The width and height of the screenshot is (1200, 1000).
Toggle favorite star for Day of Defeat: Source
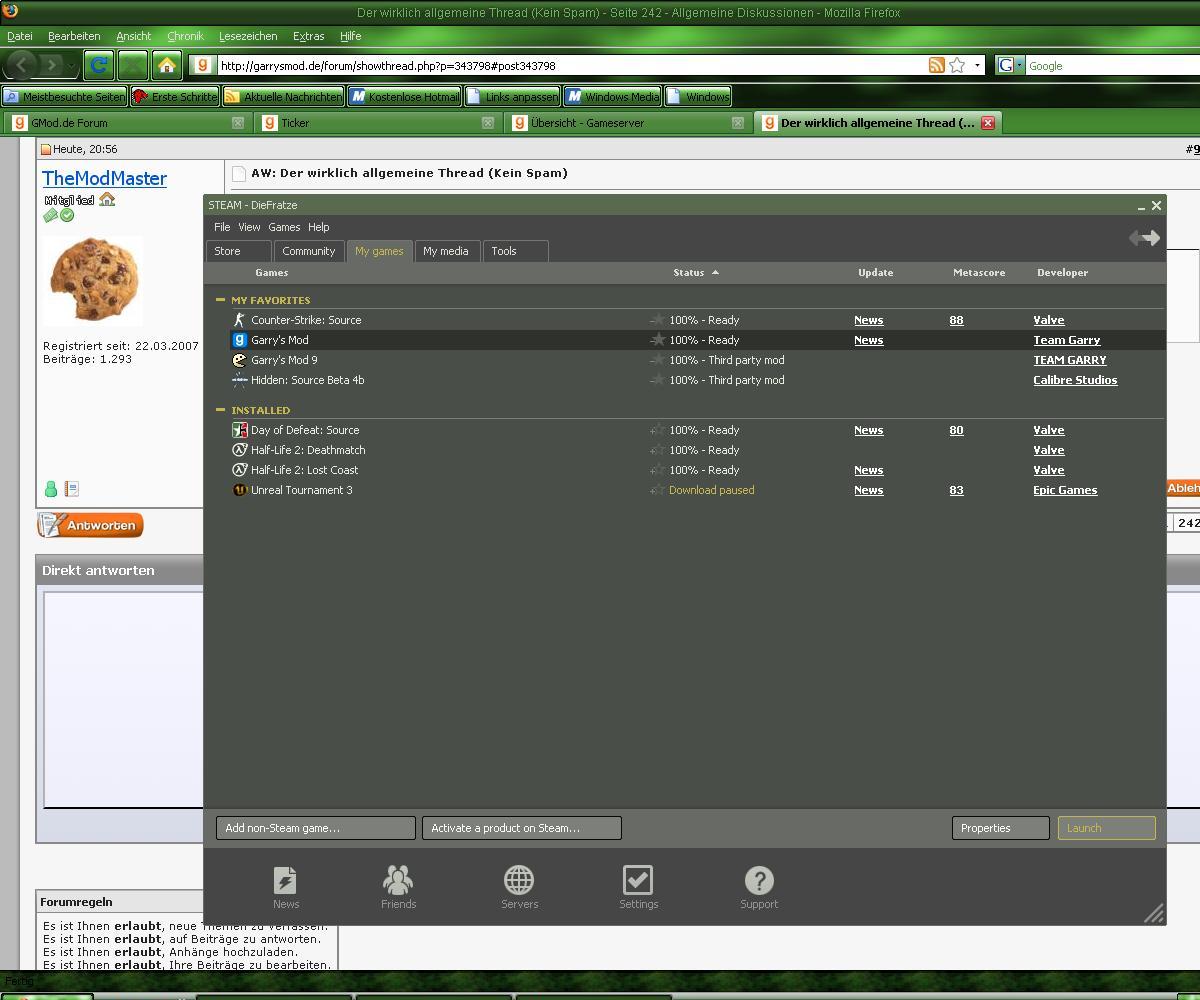click(657, 430)
